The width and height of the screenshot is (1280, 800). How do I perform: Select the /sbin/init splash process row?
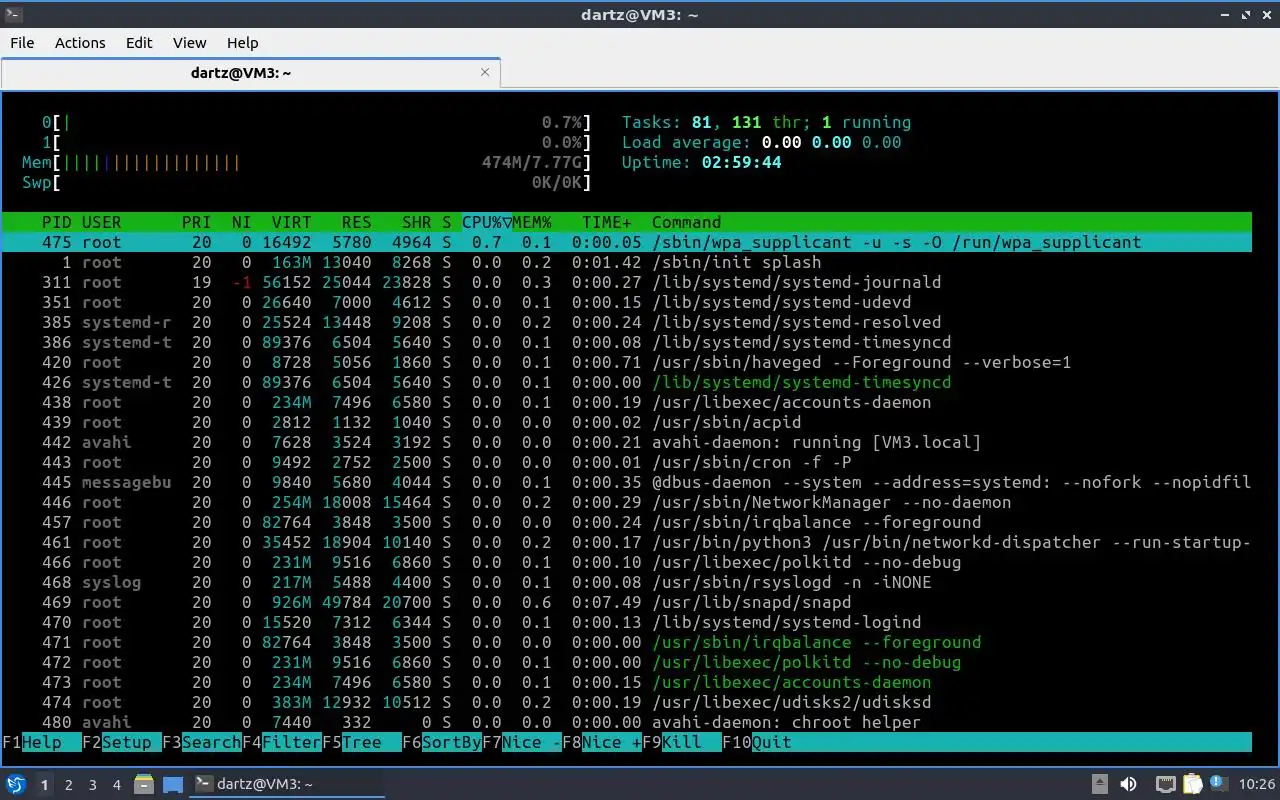tap(626, 262)
